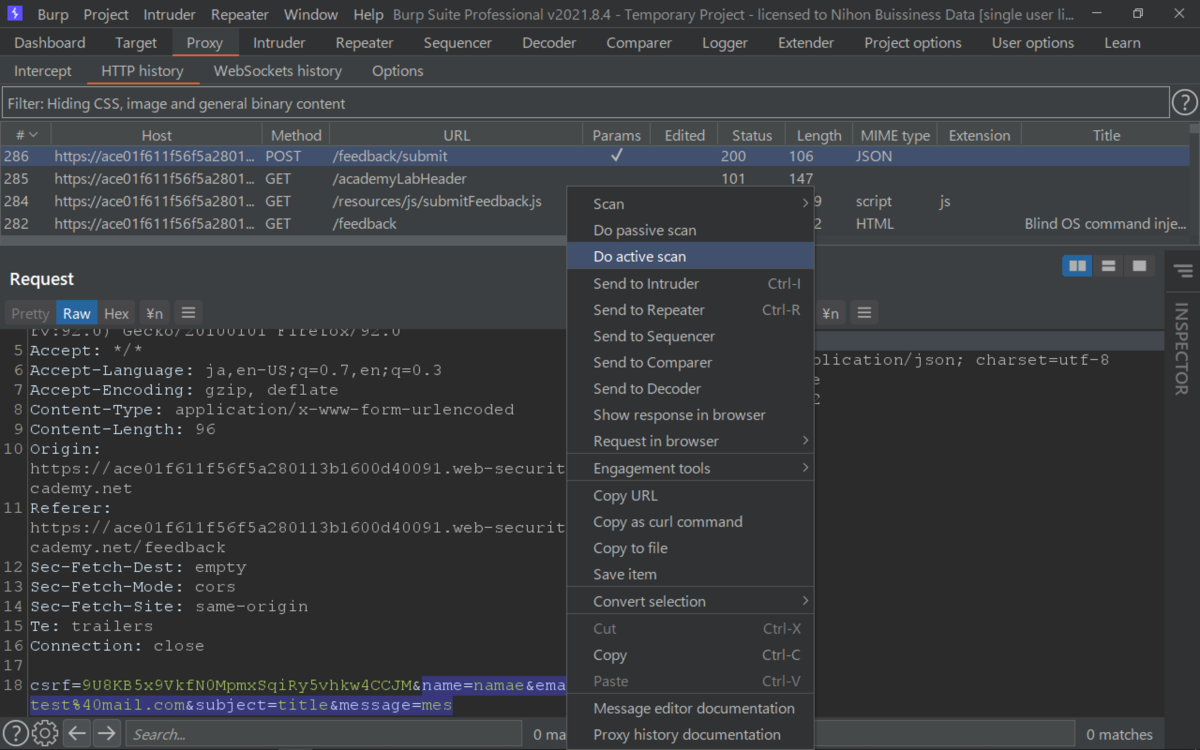
Task: Open the request panel hamburger menu
Action: 188,313
